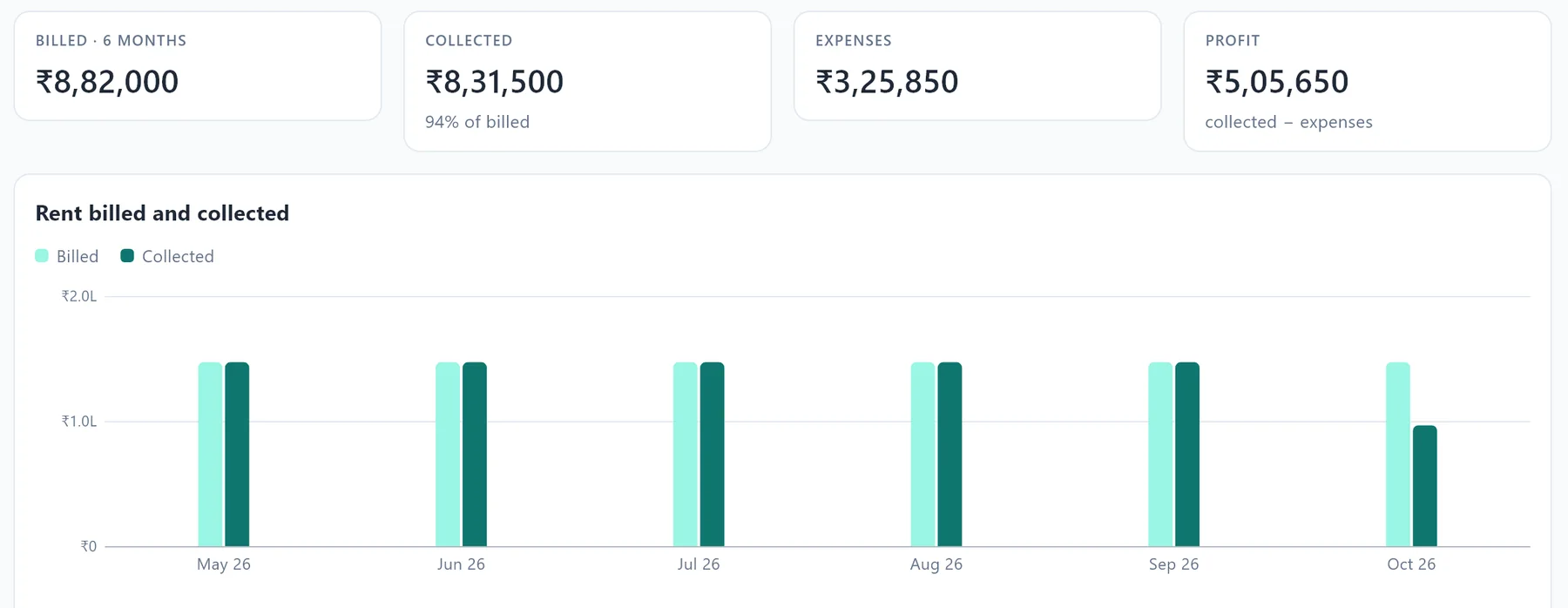The width and height of the screenshot is (1568, 608).
Task: Click the ₹0 axis label
Action: (x=89, y=547)
